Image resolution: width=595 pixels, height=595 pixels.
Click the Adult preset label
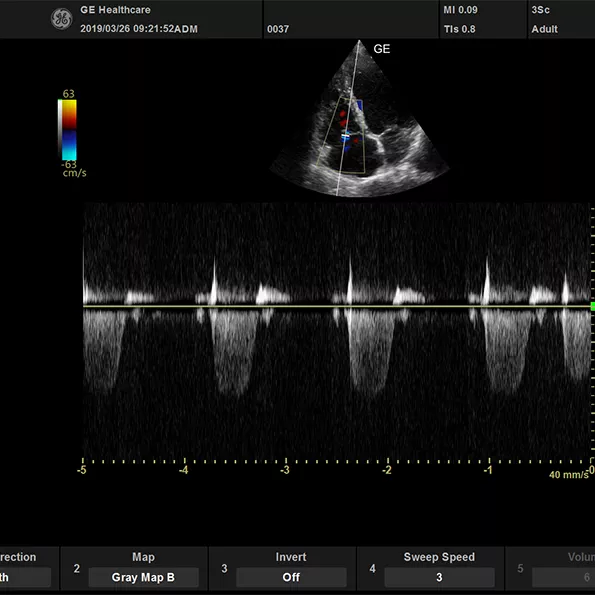[544, 29]
